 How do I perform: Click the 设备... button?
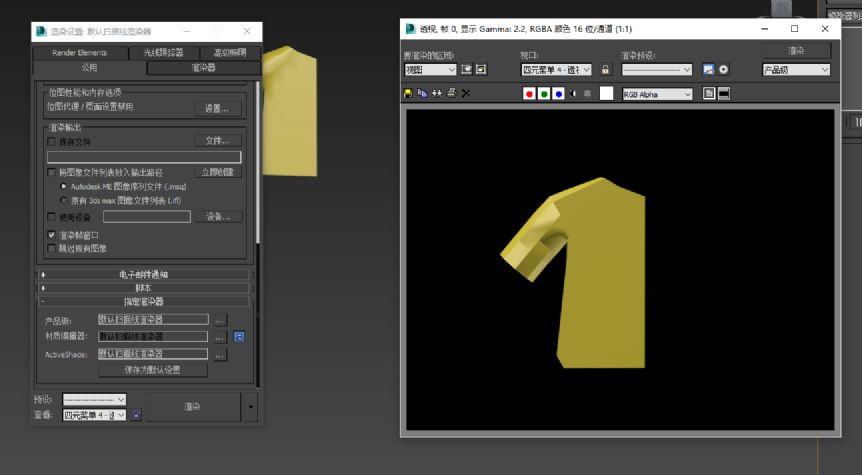pos(218,217)
